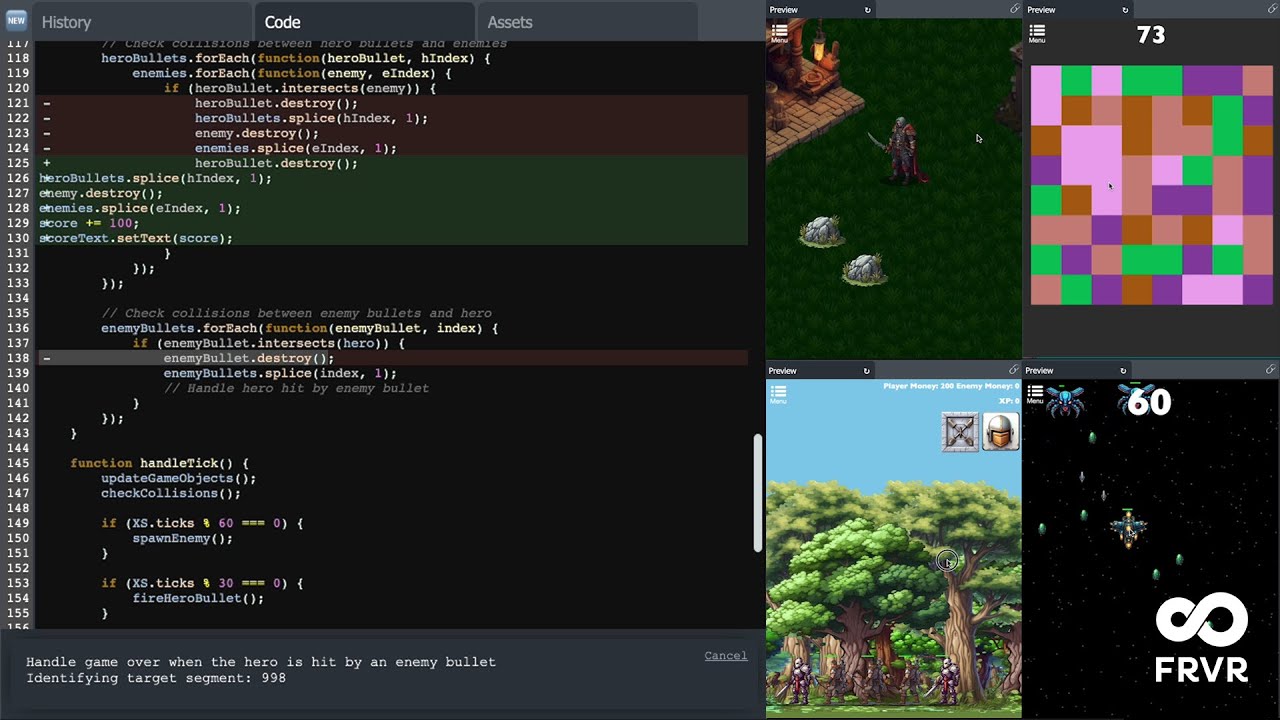Click link icon above dungeon knight preview
This screenshot has width=1280, height=720.
point(1014,9)
